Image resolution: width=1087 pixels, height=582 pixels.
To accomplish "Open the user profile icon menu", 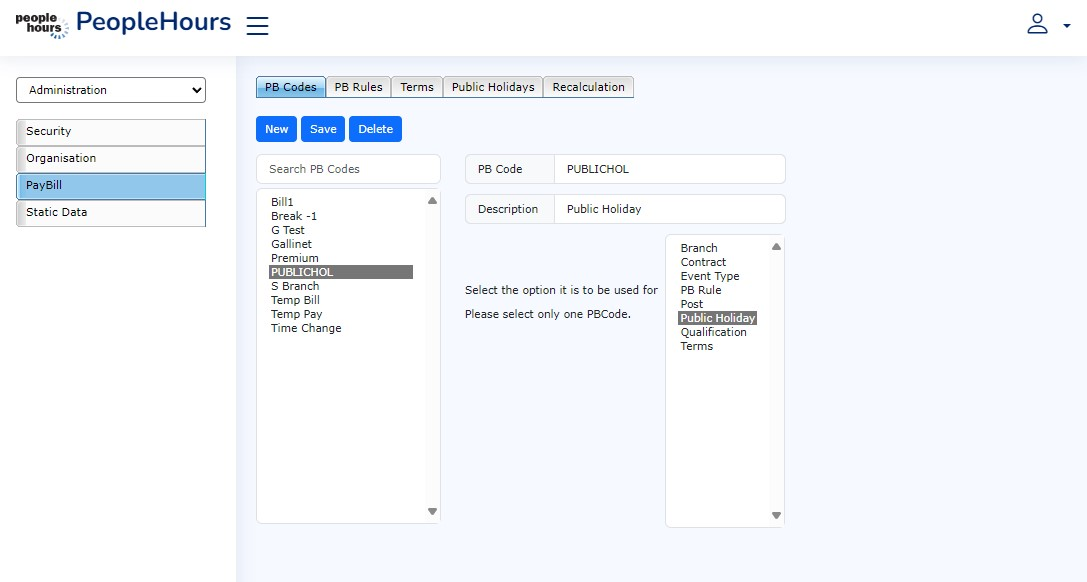I will pyautogui.click(x=1037, y=25).
